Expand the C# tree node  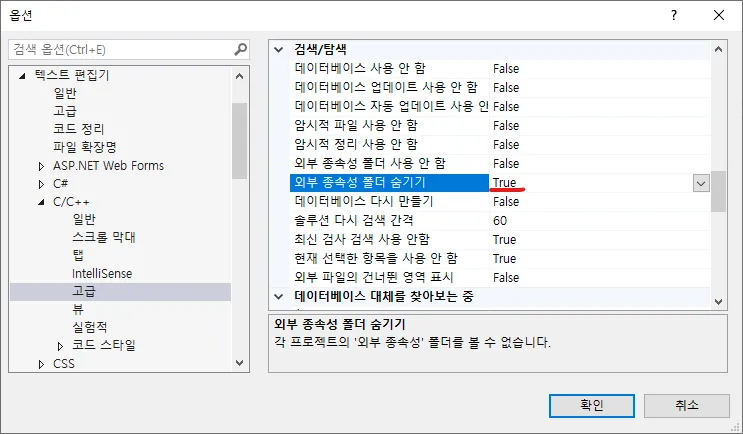coord(41,184)
